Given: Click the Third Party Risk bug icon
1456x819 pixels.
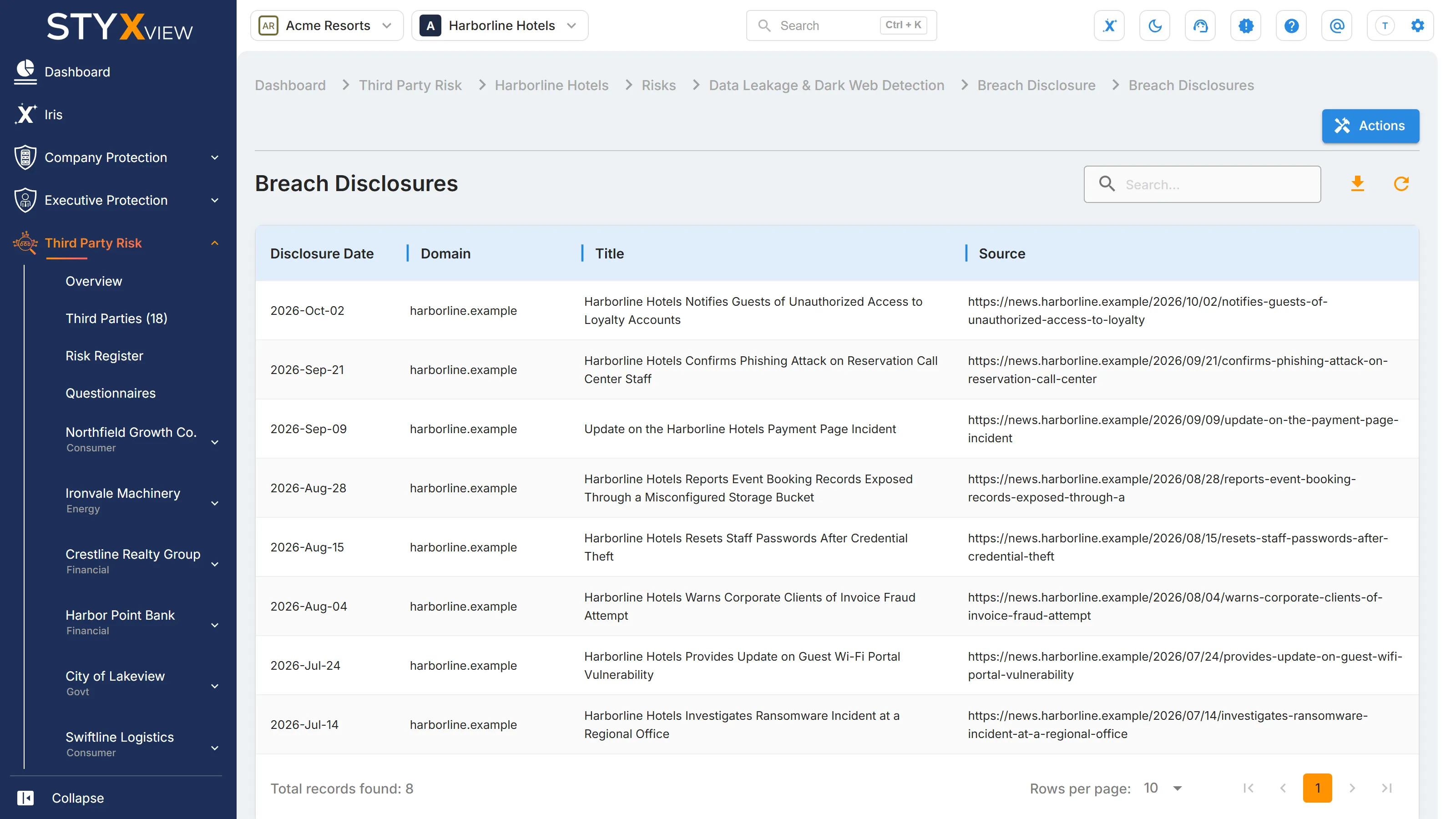Looking at the screenshot, I should pyautogui.click(x=25, y=243).
